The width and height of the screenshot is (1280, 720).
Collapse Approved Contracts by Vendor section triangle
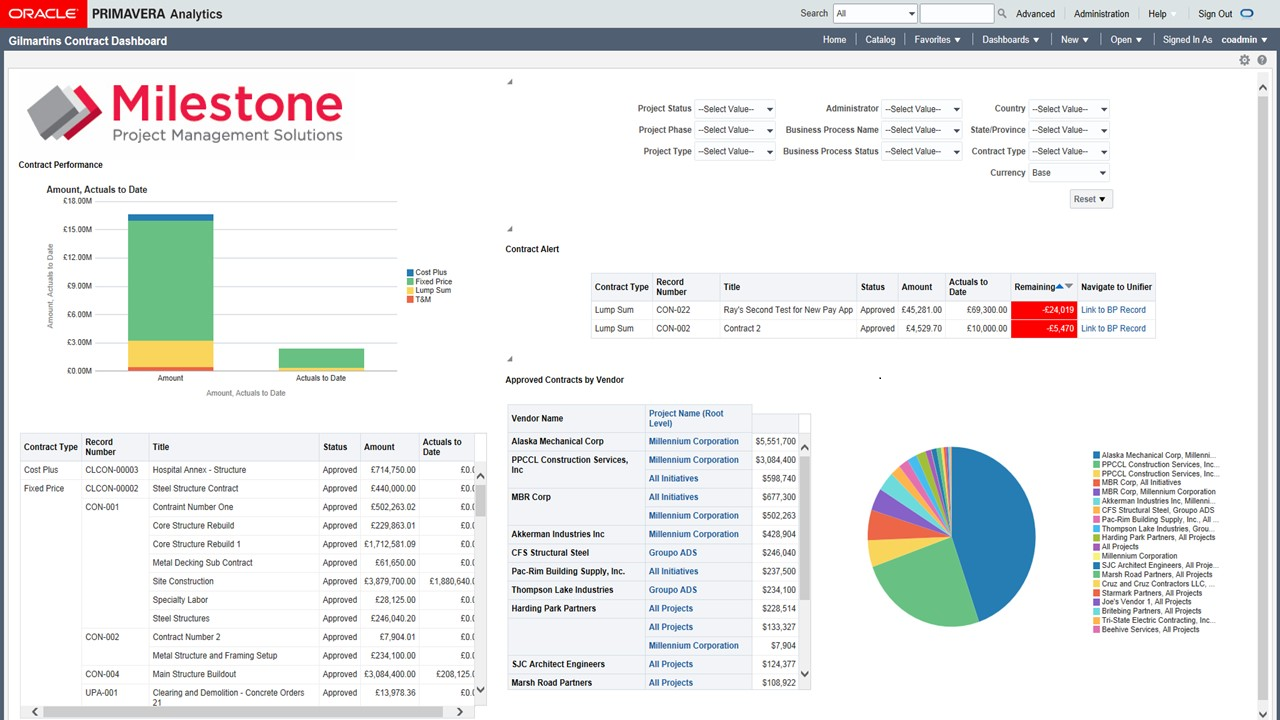[x=509, y=359]
